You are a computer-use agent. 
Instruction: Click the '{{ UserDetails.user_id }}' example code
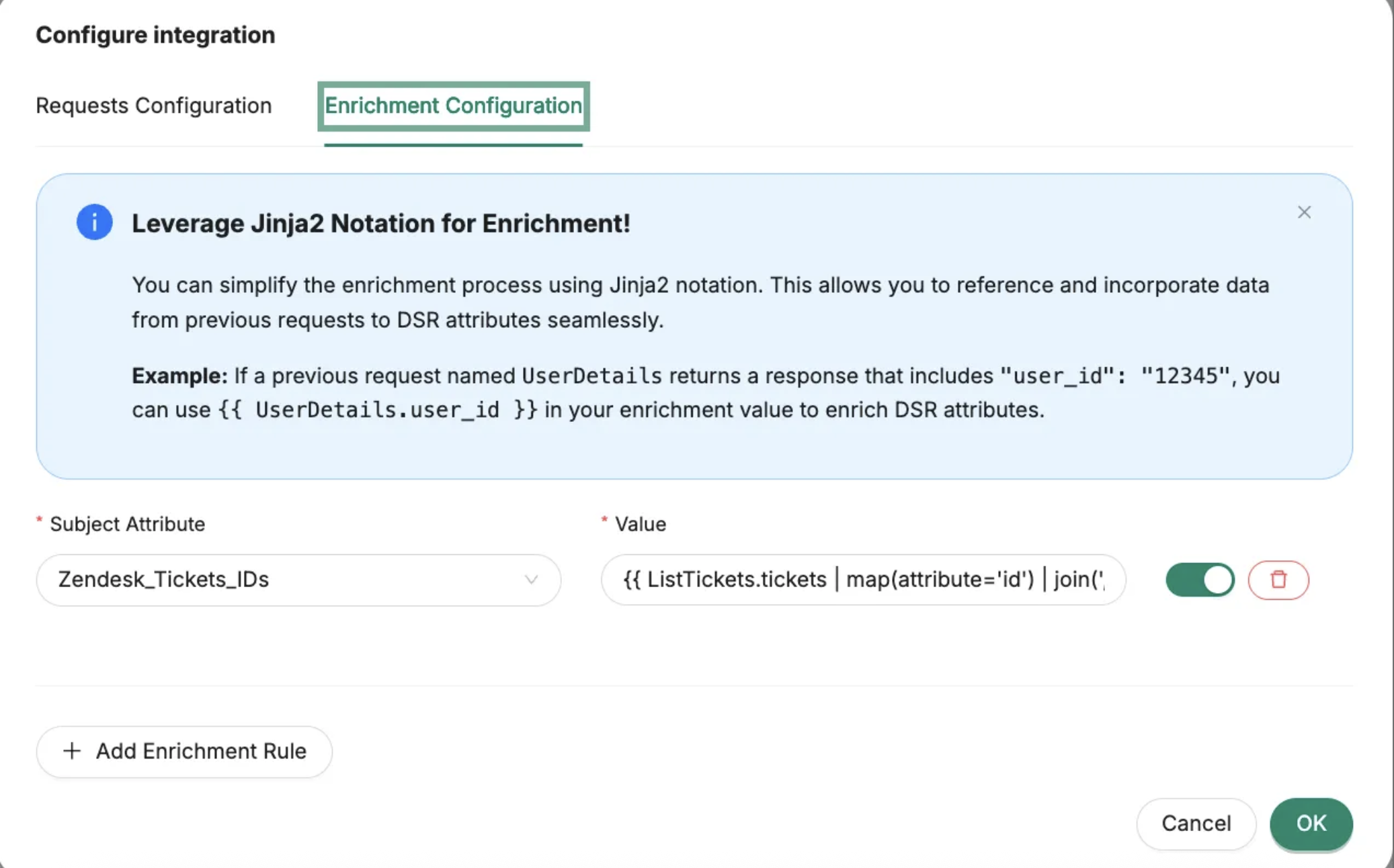378,410
